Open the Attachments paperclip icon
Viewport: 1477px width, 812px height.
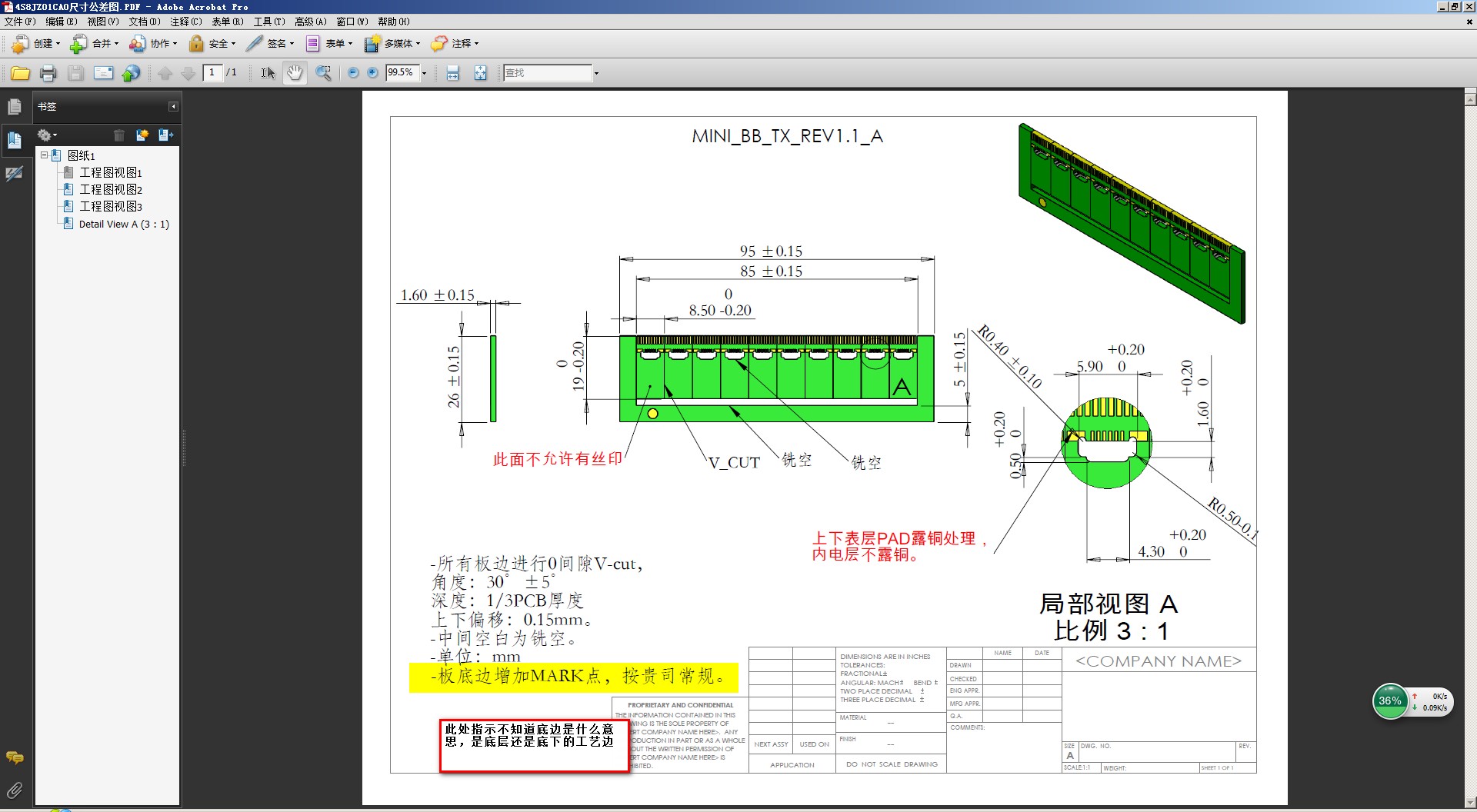click(15, 790)
